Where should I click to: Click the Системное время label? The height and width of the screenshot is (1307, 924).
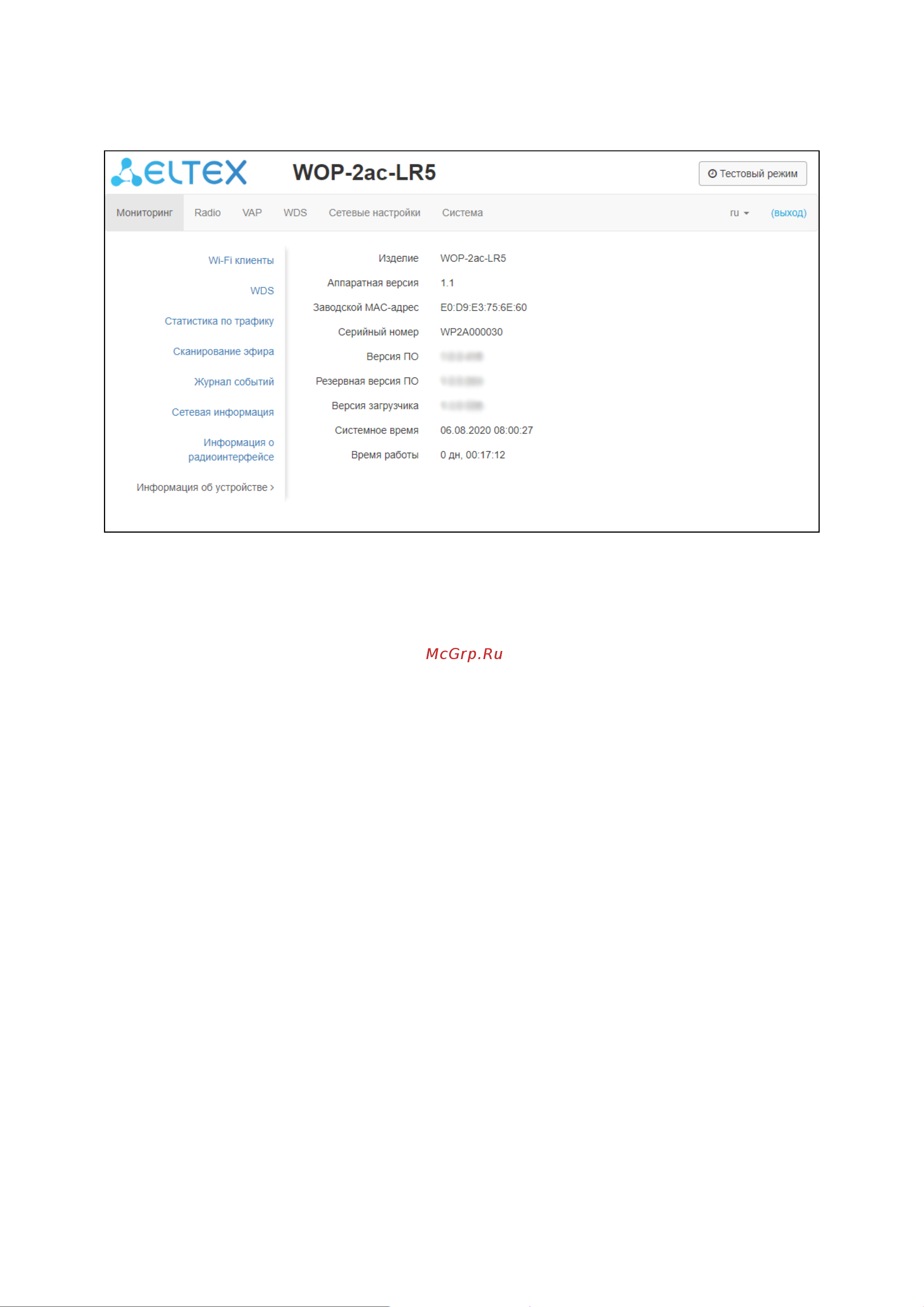376,430
